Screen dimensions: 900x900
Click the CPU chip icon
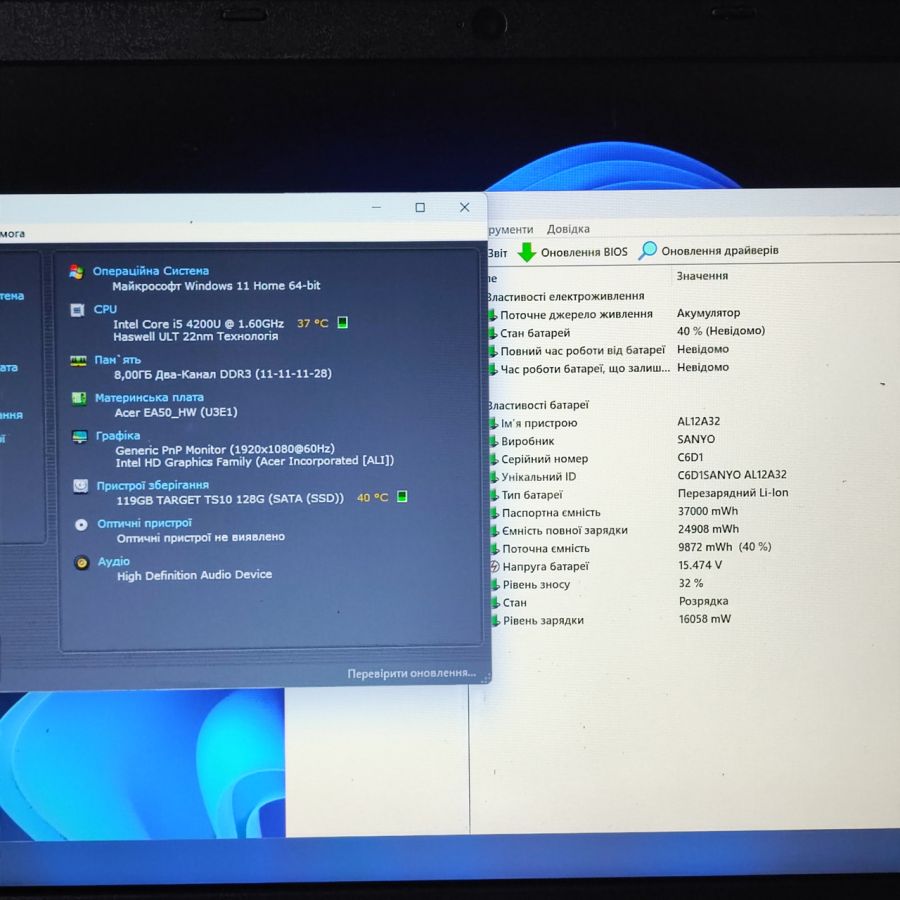(x=77, y=310)
